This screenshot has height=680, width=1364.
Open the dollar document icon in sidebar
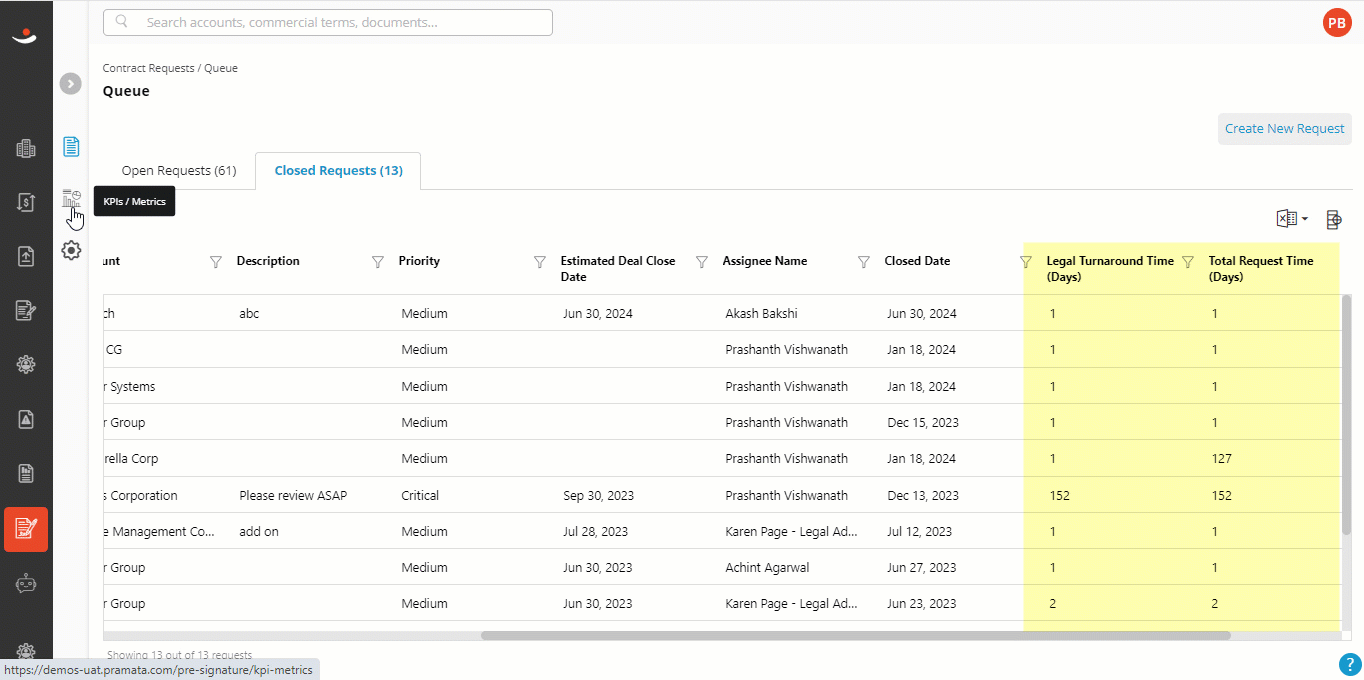point(26,202)
